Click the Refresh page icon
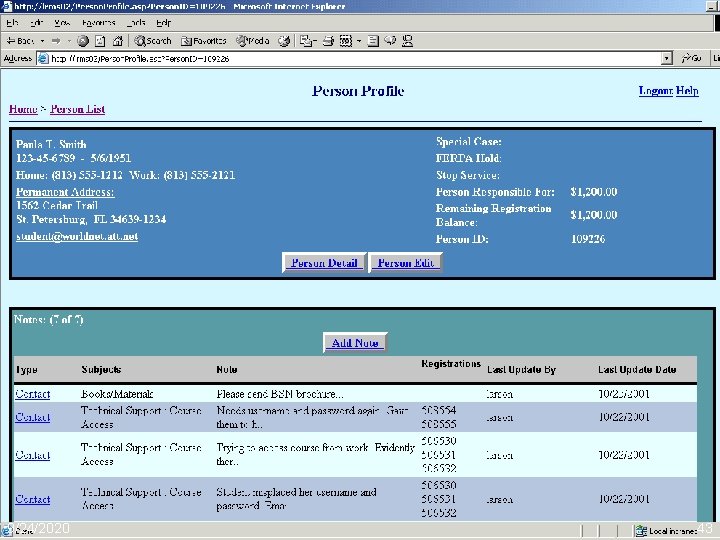This screenshot has height=540, width=720. 100,41
